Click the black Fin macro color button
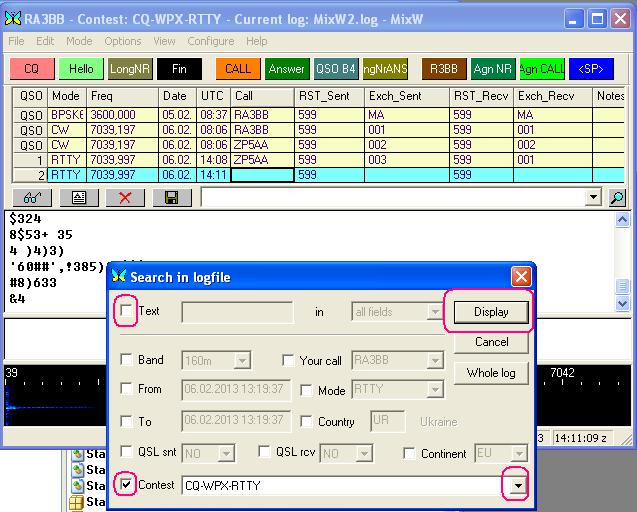This screenshot has height=512, width=637. [179, 69]
